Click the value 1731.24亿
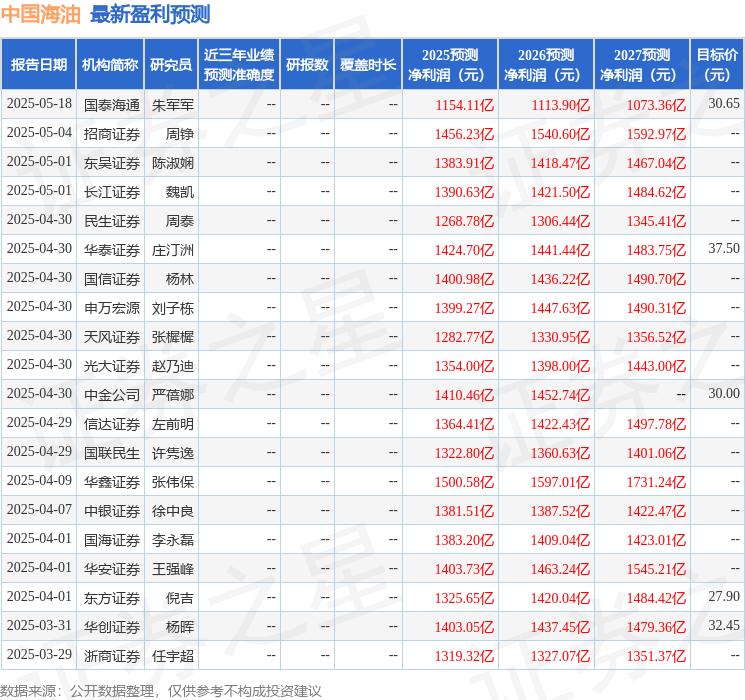The image size is (745, 700). tap(656, 482)
